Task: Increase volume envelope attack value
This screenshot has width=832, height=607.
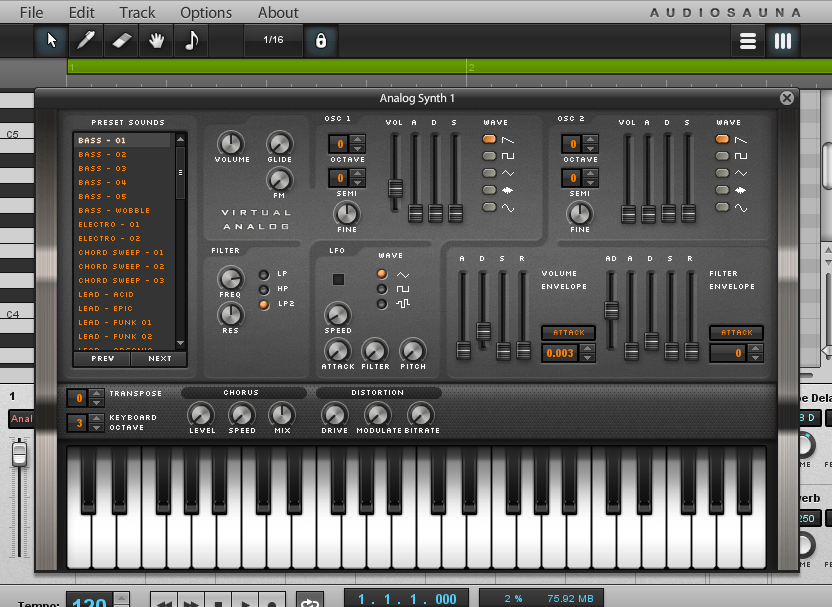Action: 587,349
